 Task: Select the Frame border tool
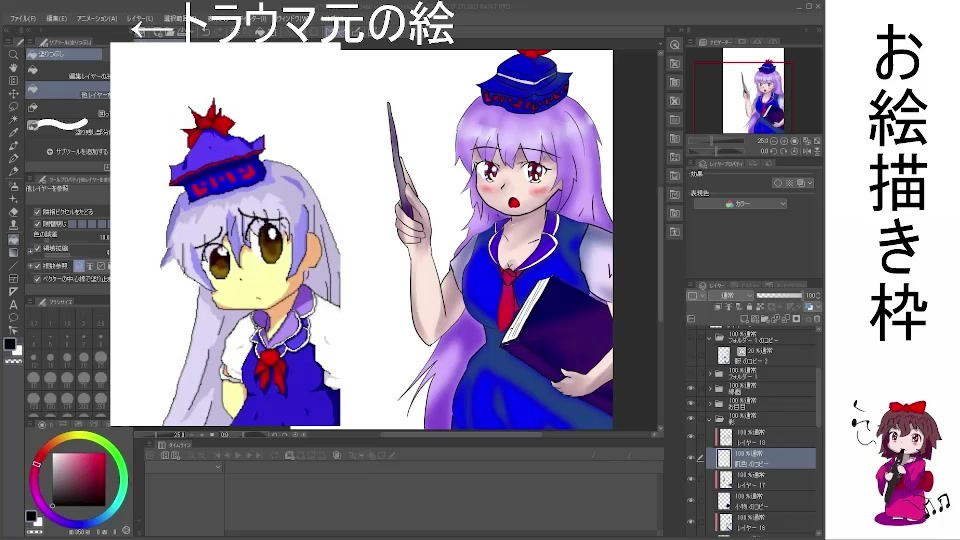pyautogui.click(x=13, y=279)
